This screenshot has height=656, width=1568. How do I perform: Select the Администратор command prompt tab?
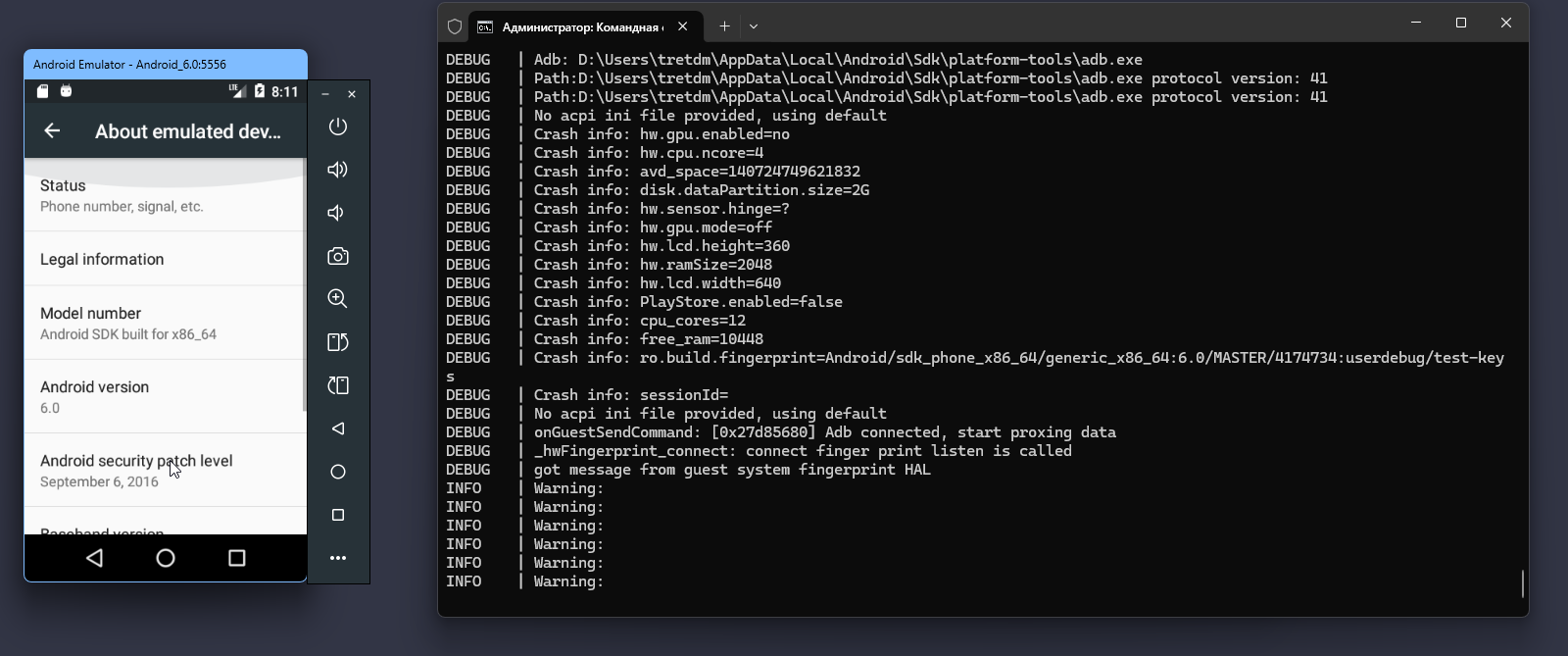point(578,26)
